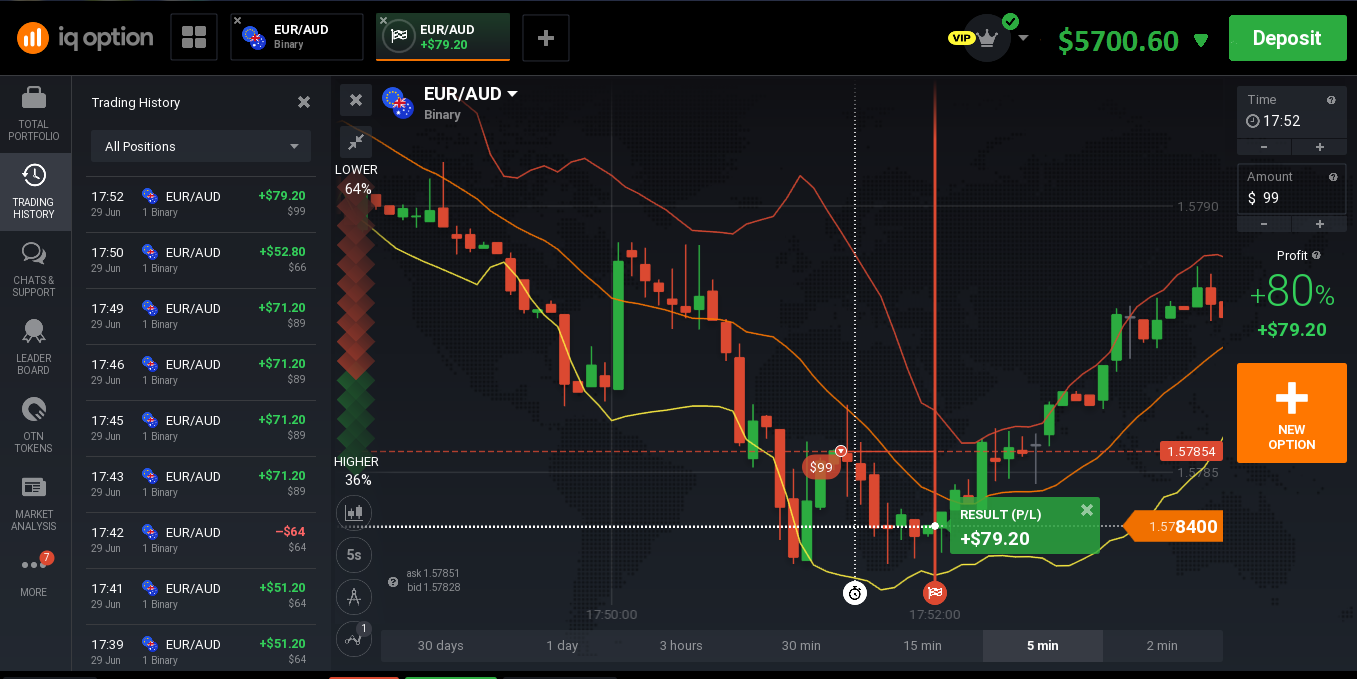Screen dimensions: 1357x679
Task: Select the 5 min chart range
Action: (x=1042, y=645)
